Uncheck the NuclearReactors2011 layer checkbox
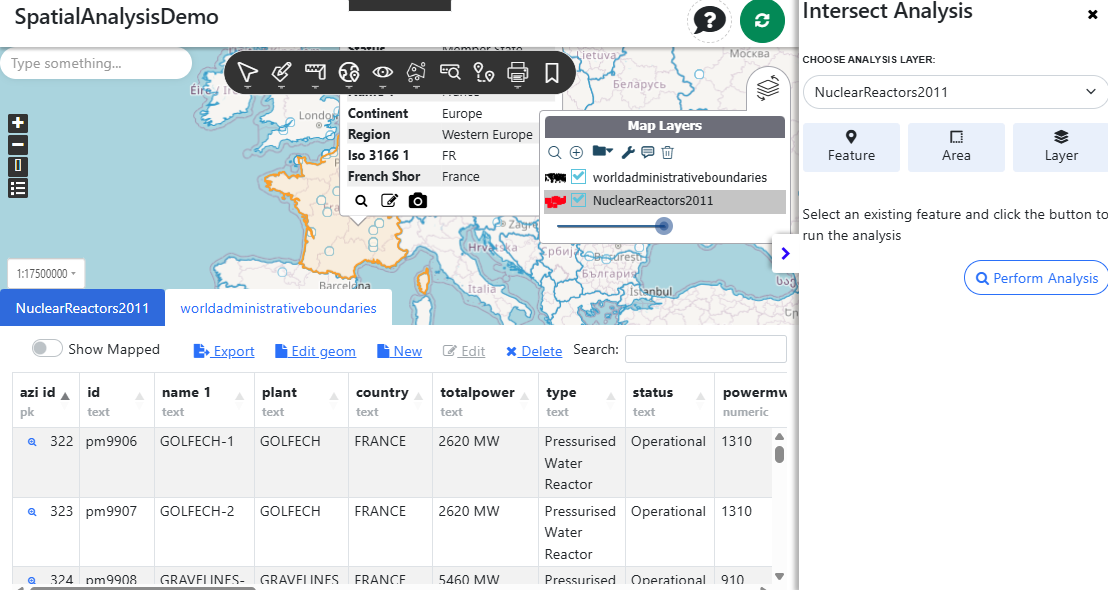The height and width of the screenshot is (590, 1108). [578, 200]
